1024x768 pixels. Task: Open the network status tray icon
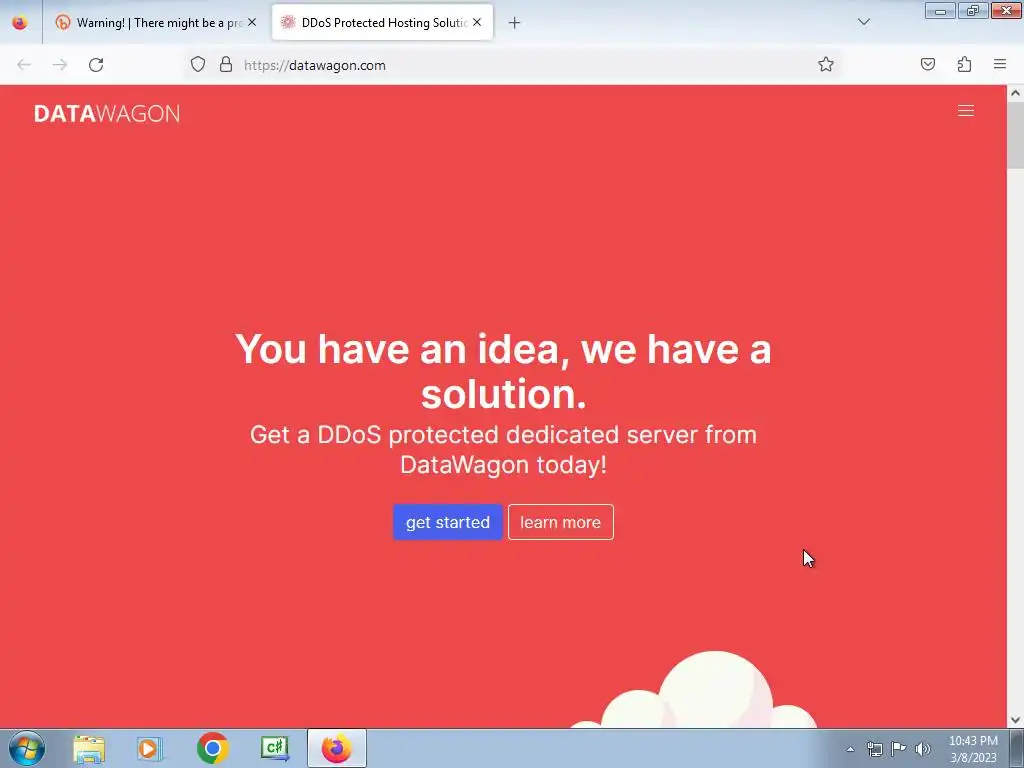(x=874, y=749)
